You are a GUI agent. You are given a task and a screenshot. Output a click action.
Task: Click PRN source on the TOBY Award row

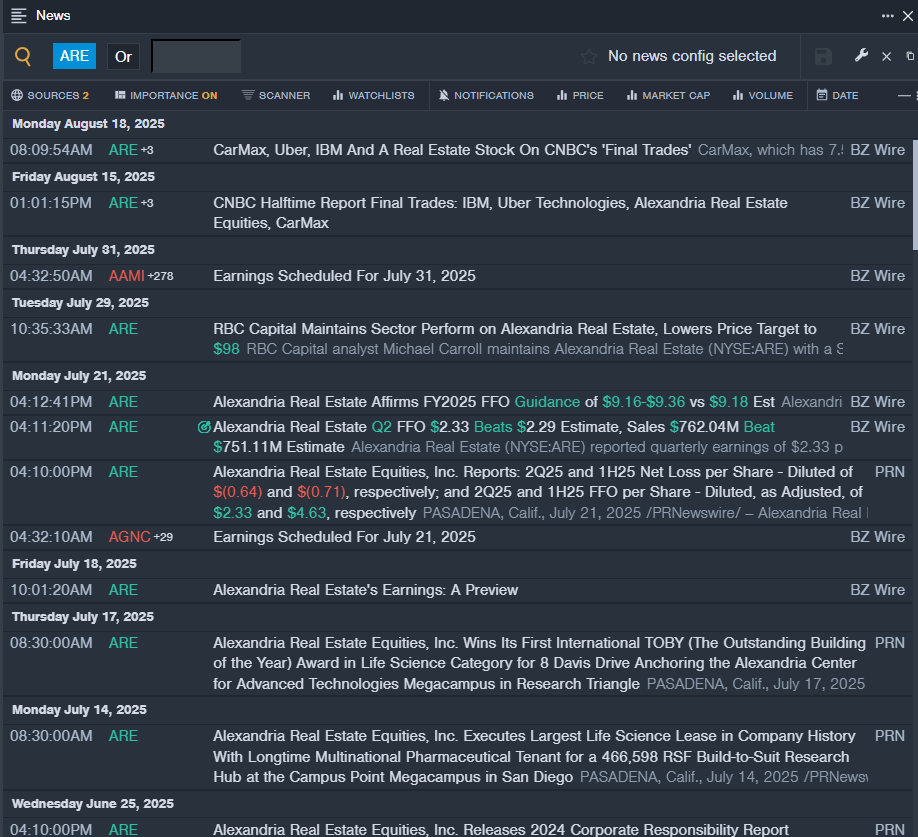pos(890,643)
